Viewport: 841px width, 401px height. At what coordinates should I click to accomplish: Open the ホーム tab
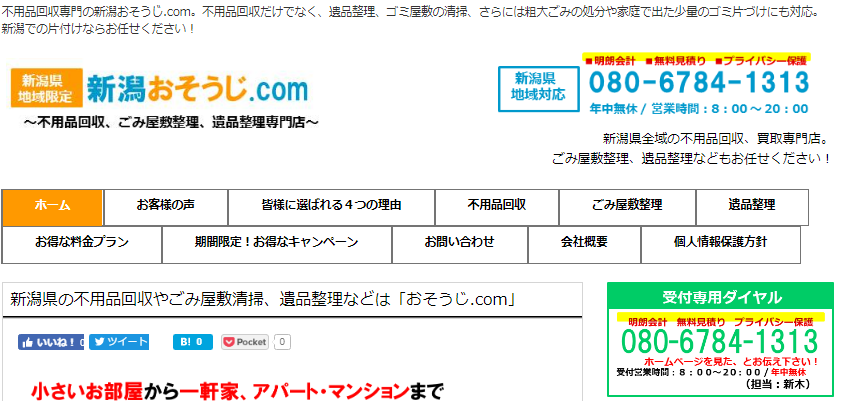pyautogui.click(x=52, y=206)
